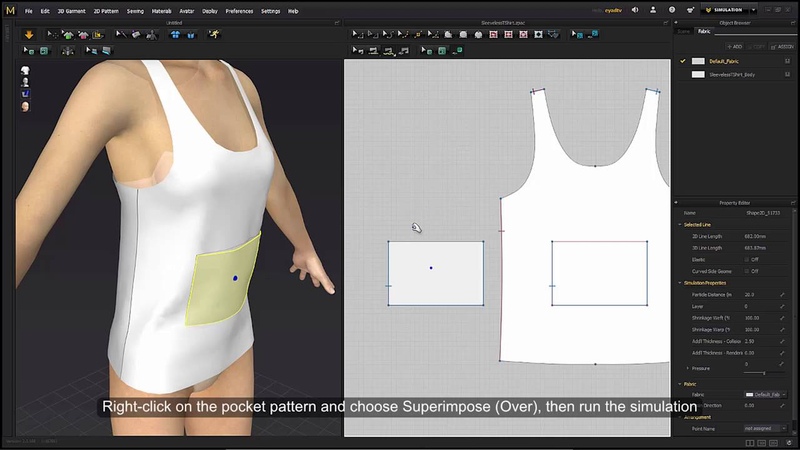Viewport: 800px width, 450px height.
Task: Click the purple tape measure tool icon
Action: [136, 35]
